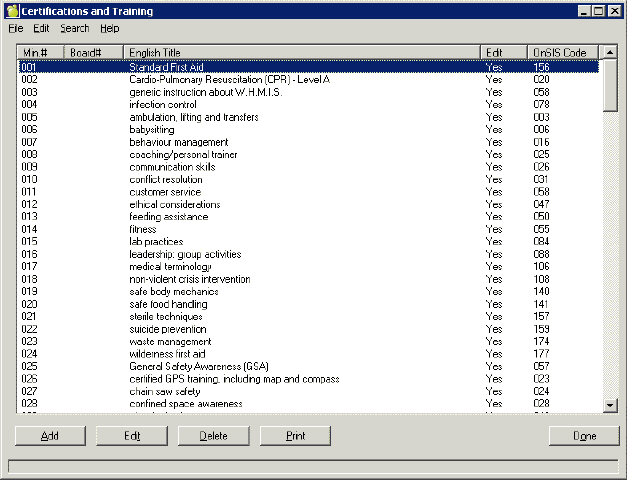Click the scrollbar up arrow
This screenshot has width=627, height=480.
(610, 52)
